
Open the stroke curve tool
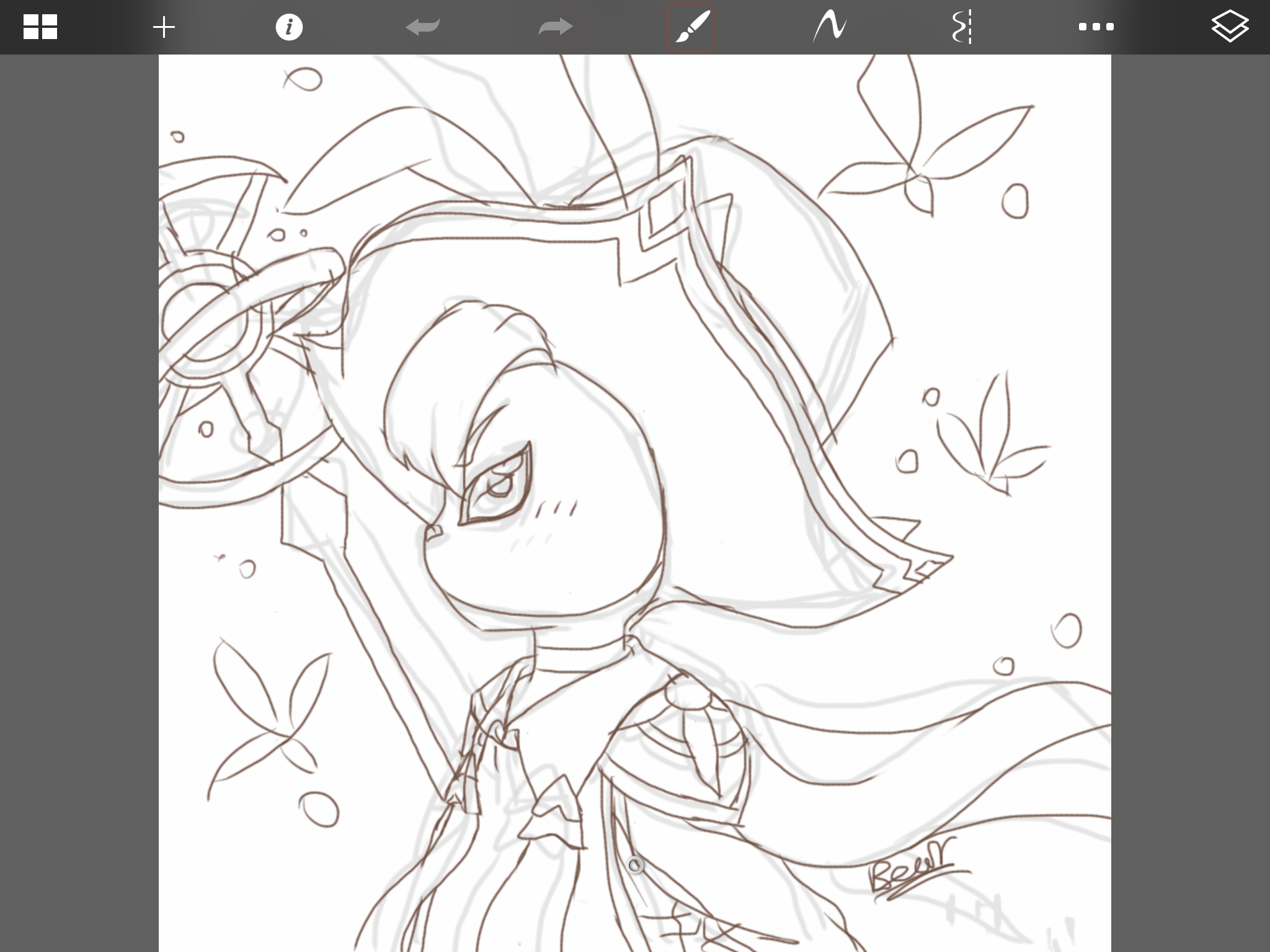coord(830,27)
